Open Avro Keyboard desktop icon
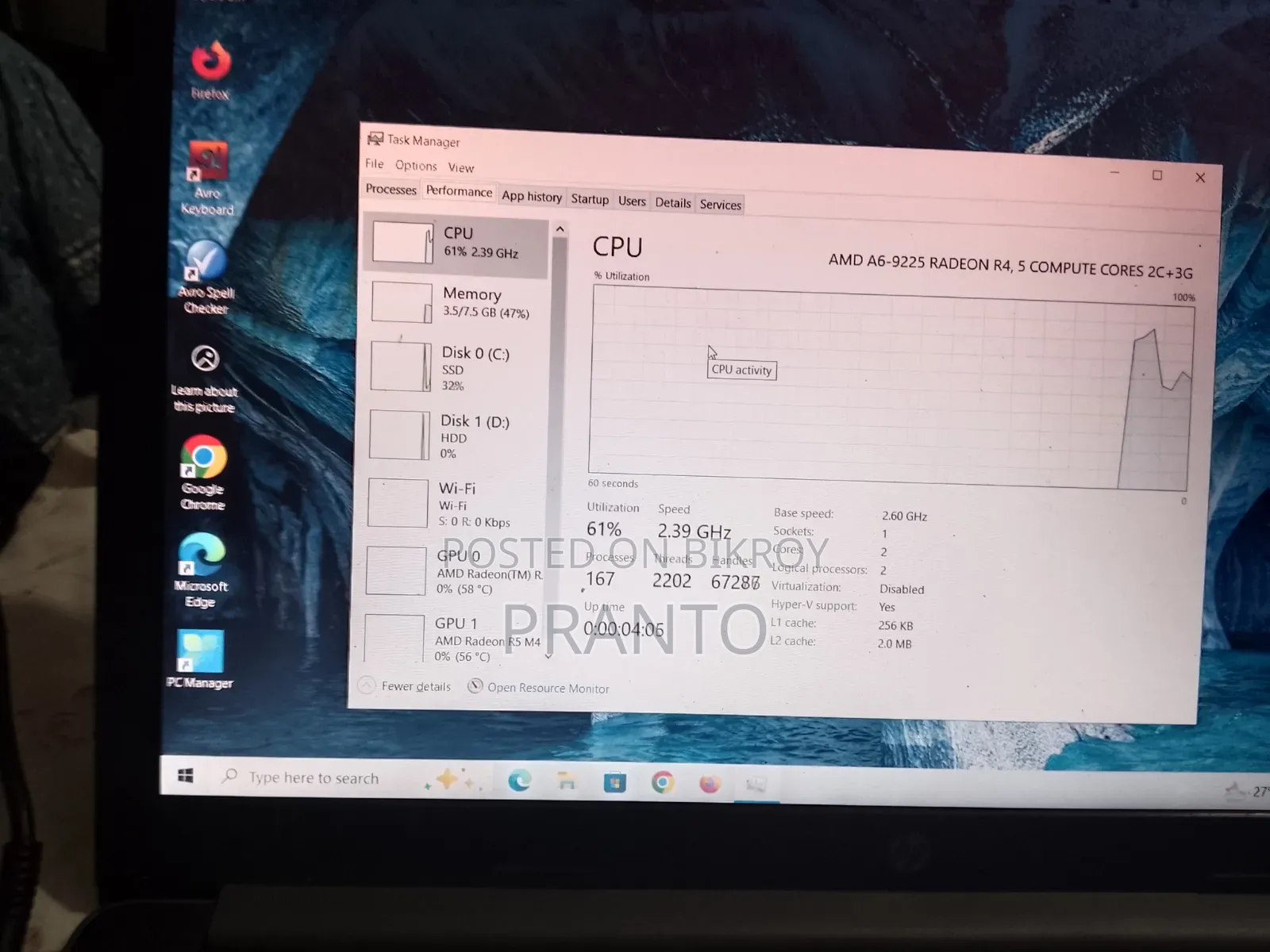 click(208, 178)
